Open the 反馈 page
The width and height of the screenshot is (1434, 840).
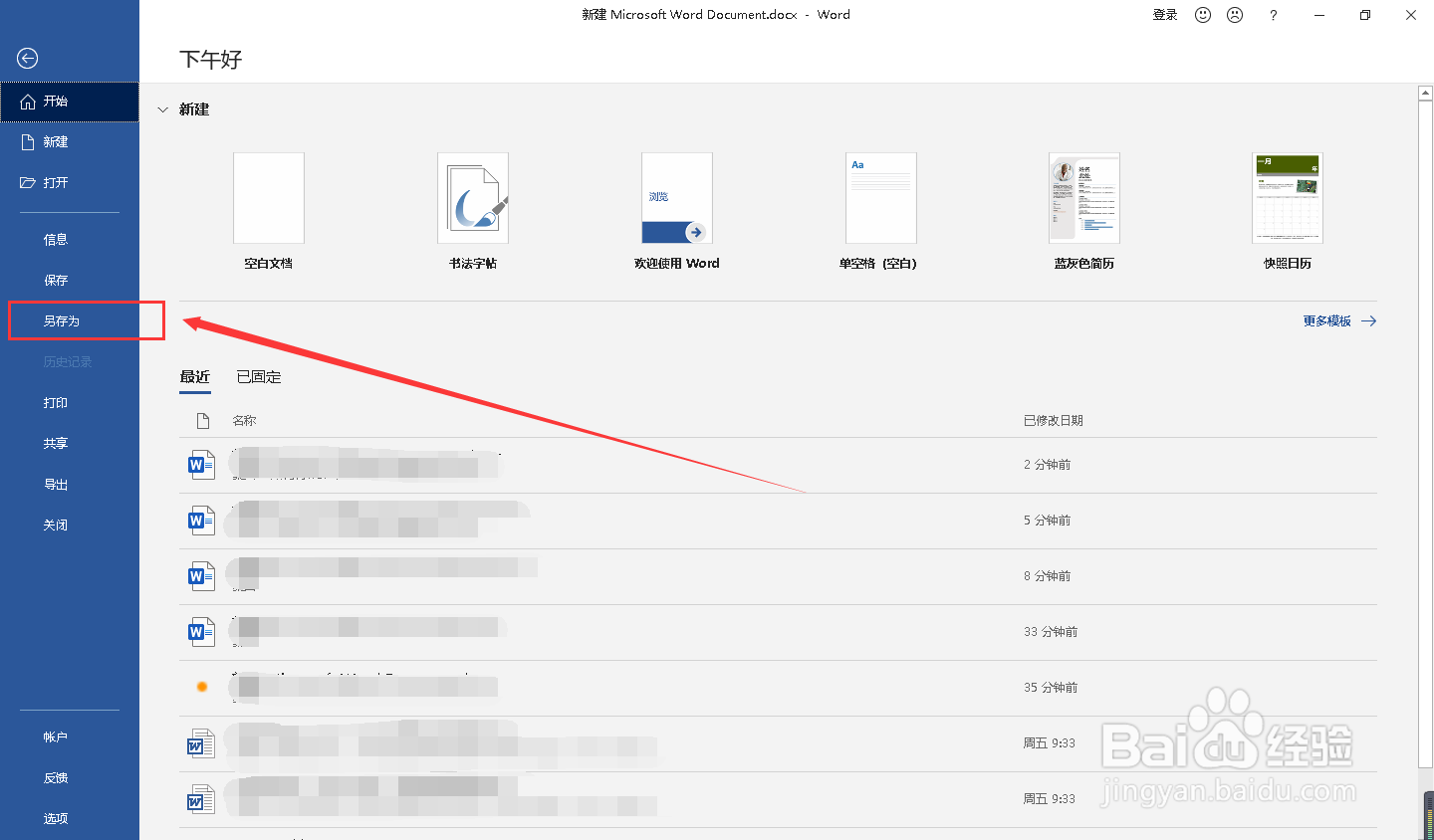70,778
